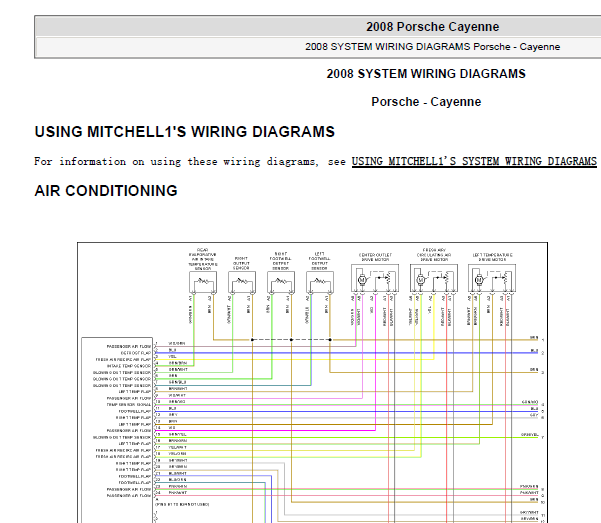This screenshot has width=601, height=523.
Task: Click the 'LEFT FOOTWELL OUTPUT SENSOR' label
Action: click(x=319, y=261)
